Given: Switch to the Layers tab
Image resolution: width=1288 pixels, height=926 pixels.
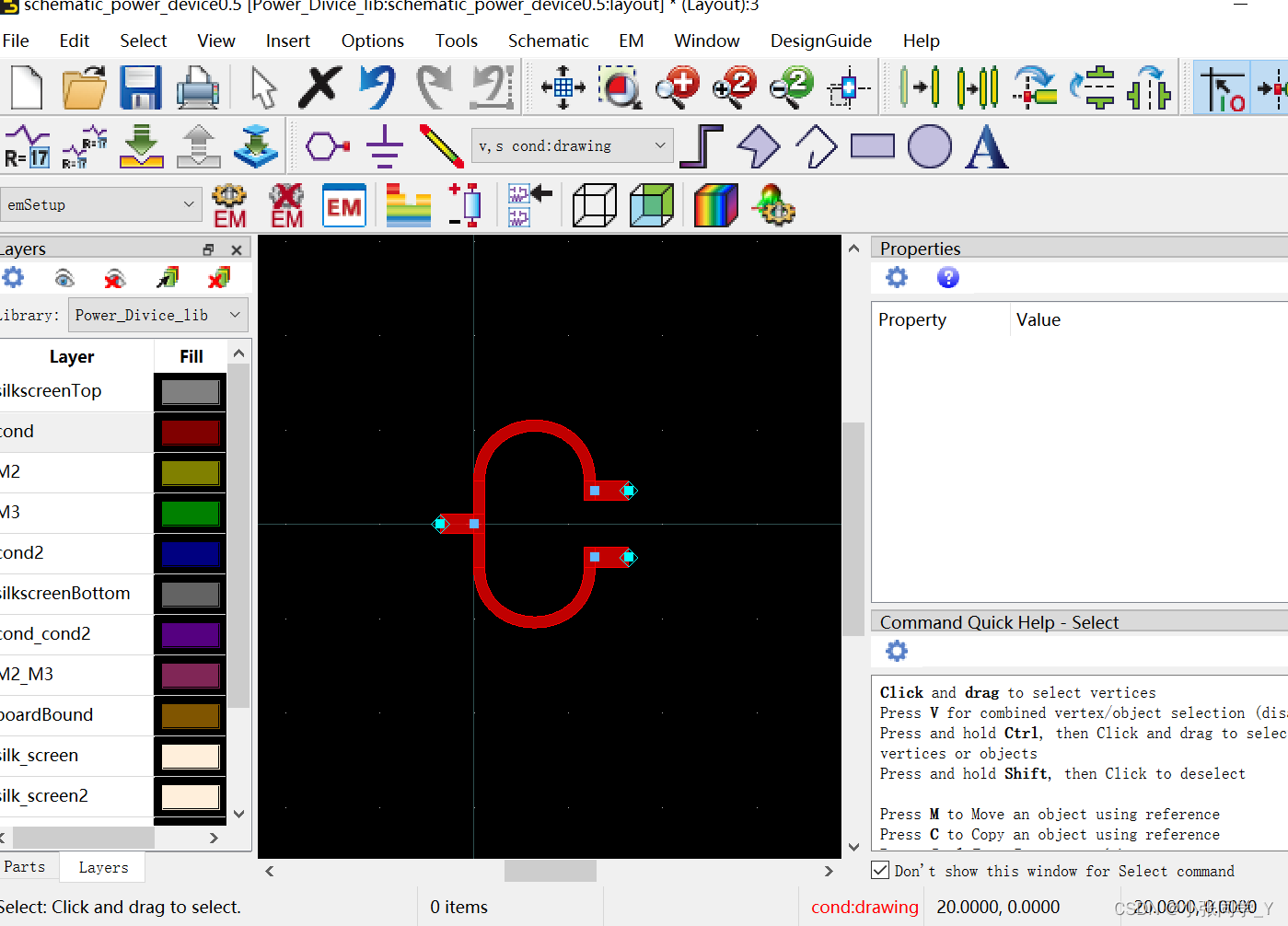Looking at the screenshot, I should [103, 867].
